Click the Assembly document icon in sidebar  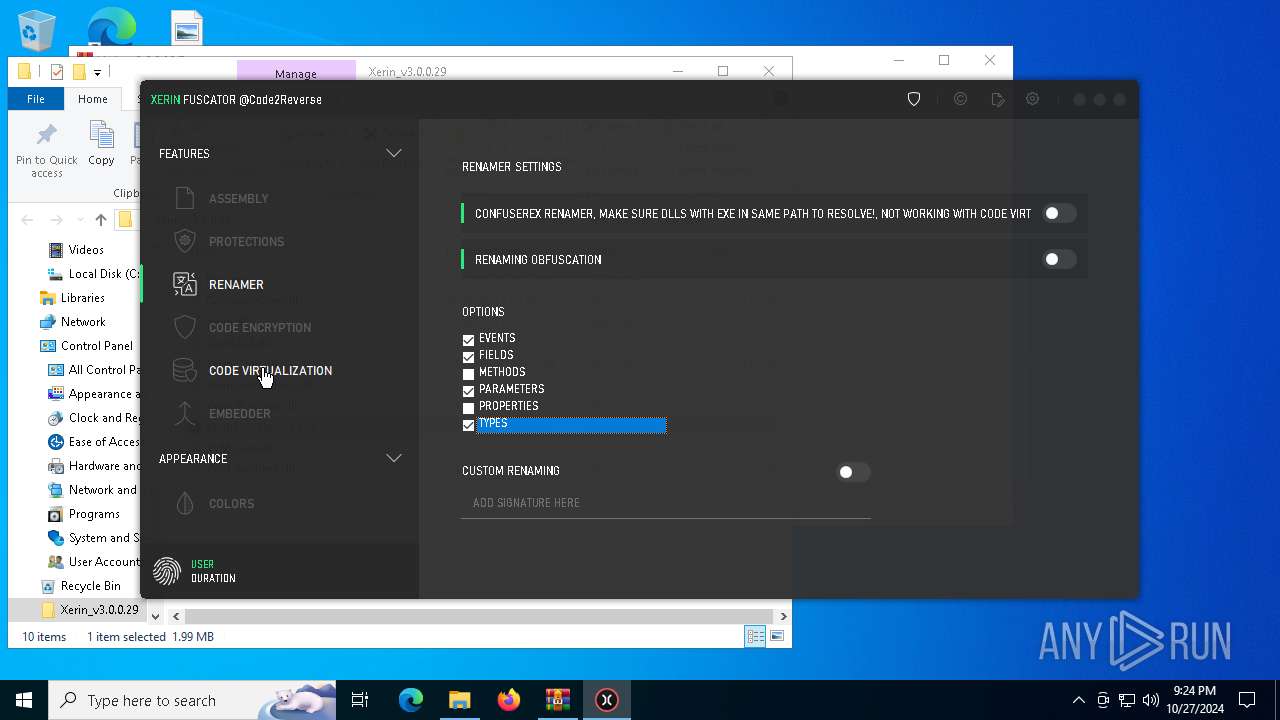point(184,198)
